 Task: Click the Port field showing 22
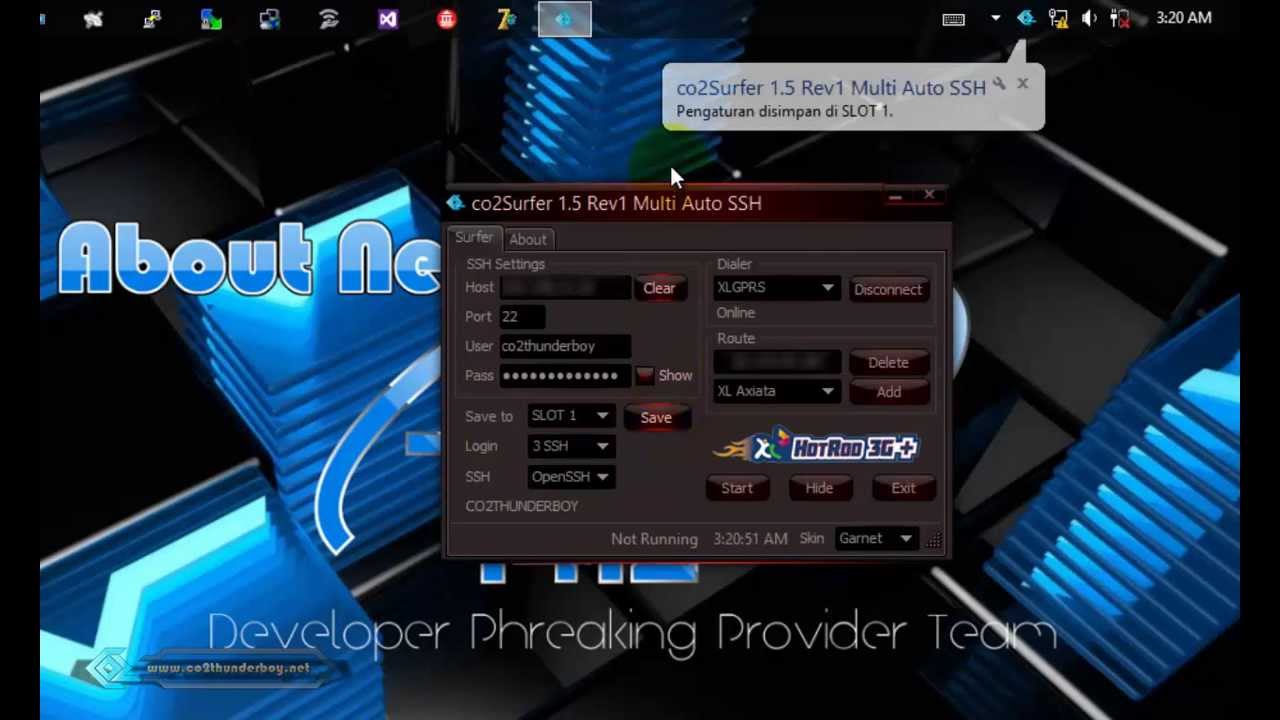(x=522, y=316)
